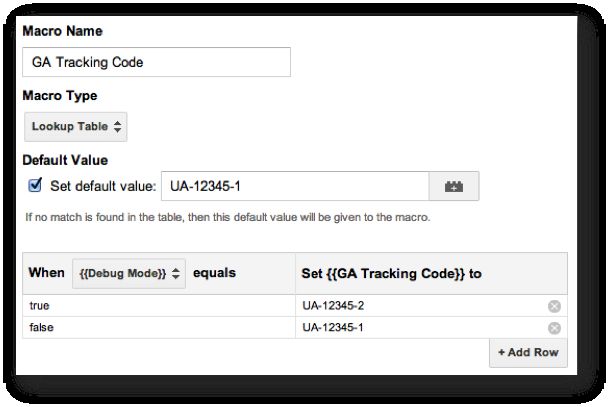Click the UA-12345-1 cell in the false row

(421, 328)
